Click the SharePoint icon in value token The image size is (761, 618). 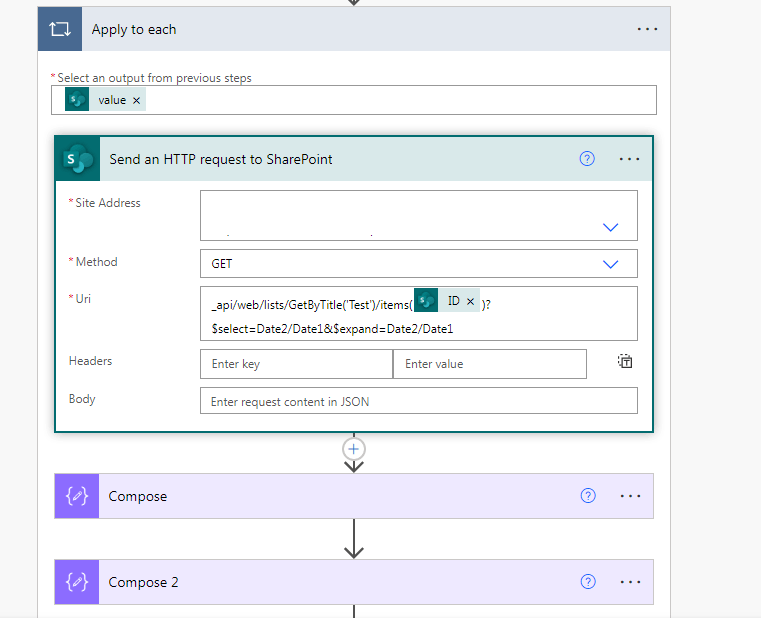[77, 100]
